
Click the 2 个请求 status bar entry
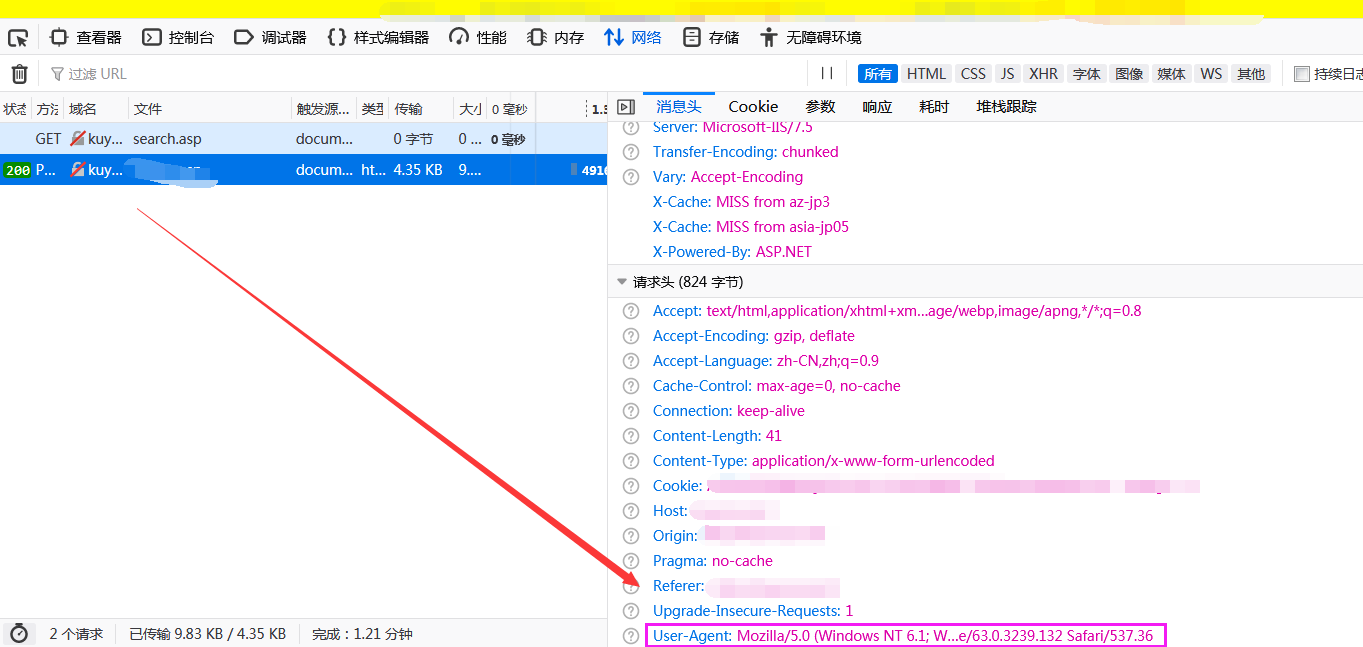[x=76, y=634]
